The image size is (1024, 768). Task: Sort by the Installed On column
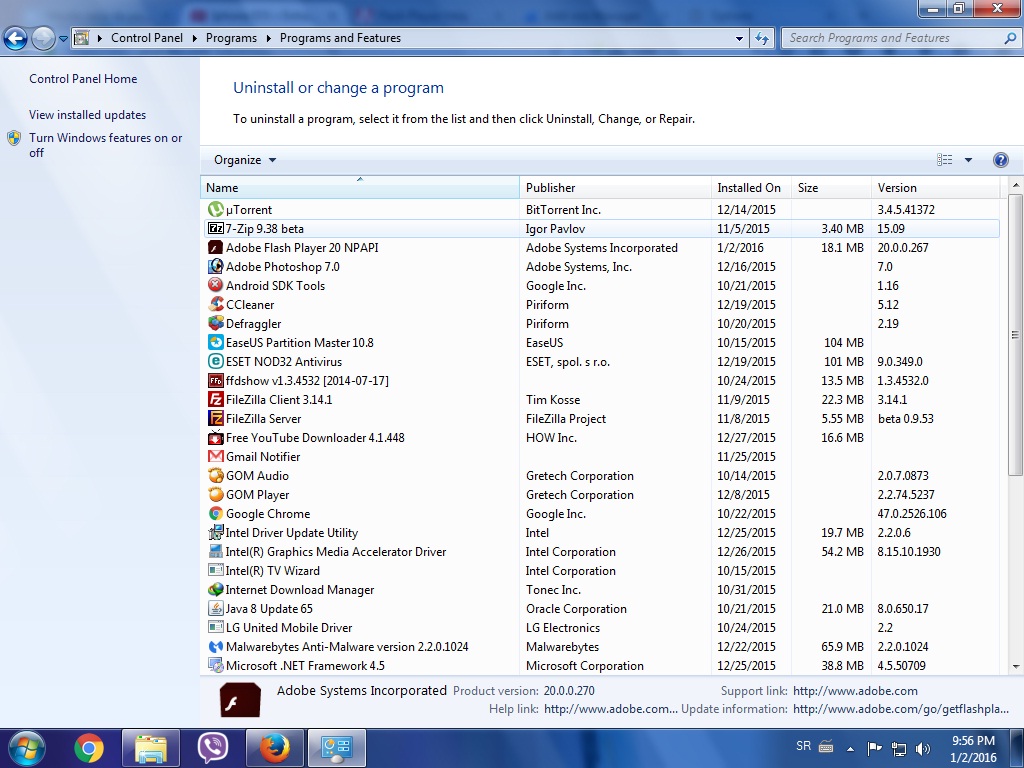[751, 187]
